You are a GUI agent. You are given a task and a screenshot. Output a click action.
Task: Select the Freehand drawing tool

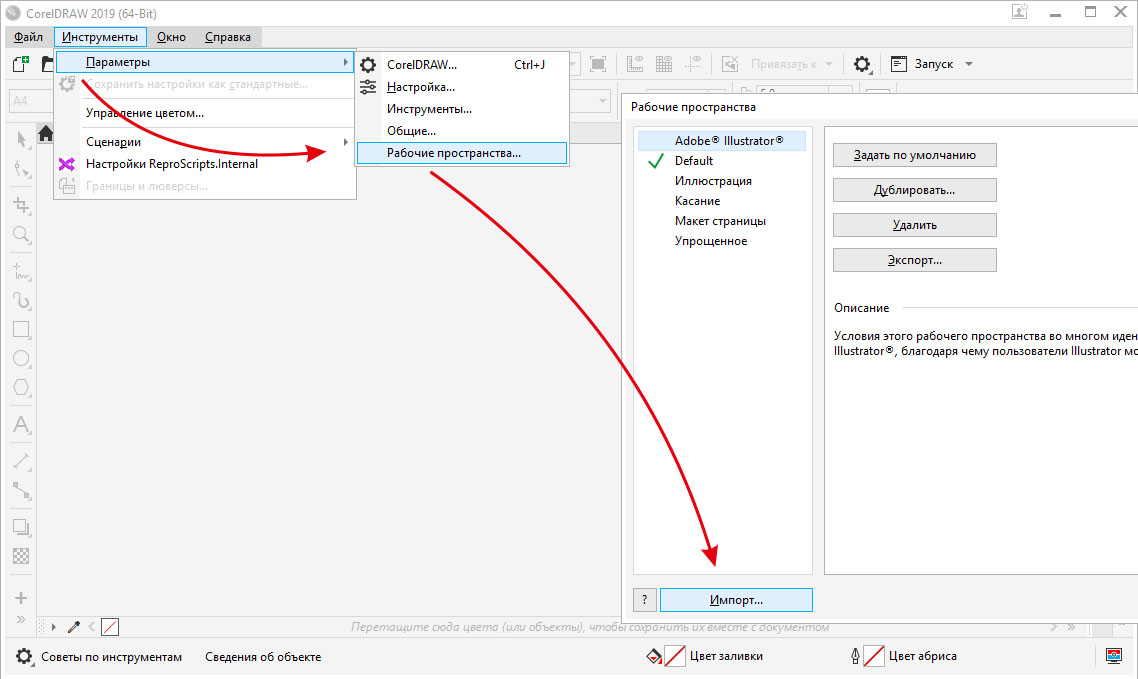22,272
